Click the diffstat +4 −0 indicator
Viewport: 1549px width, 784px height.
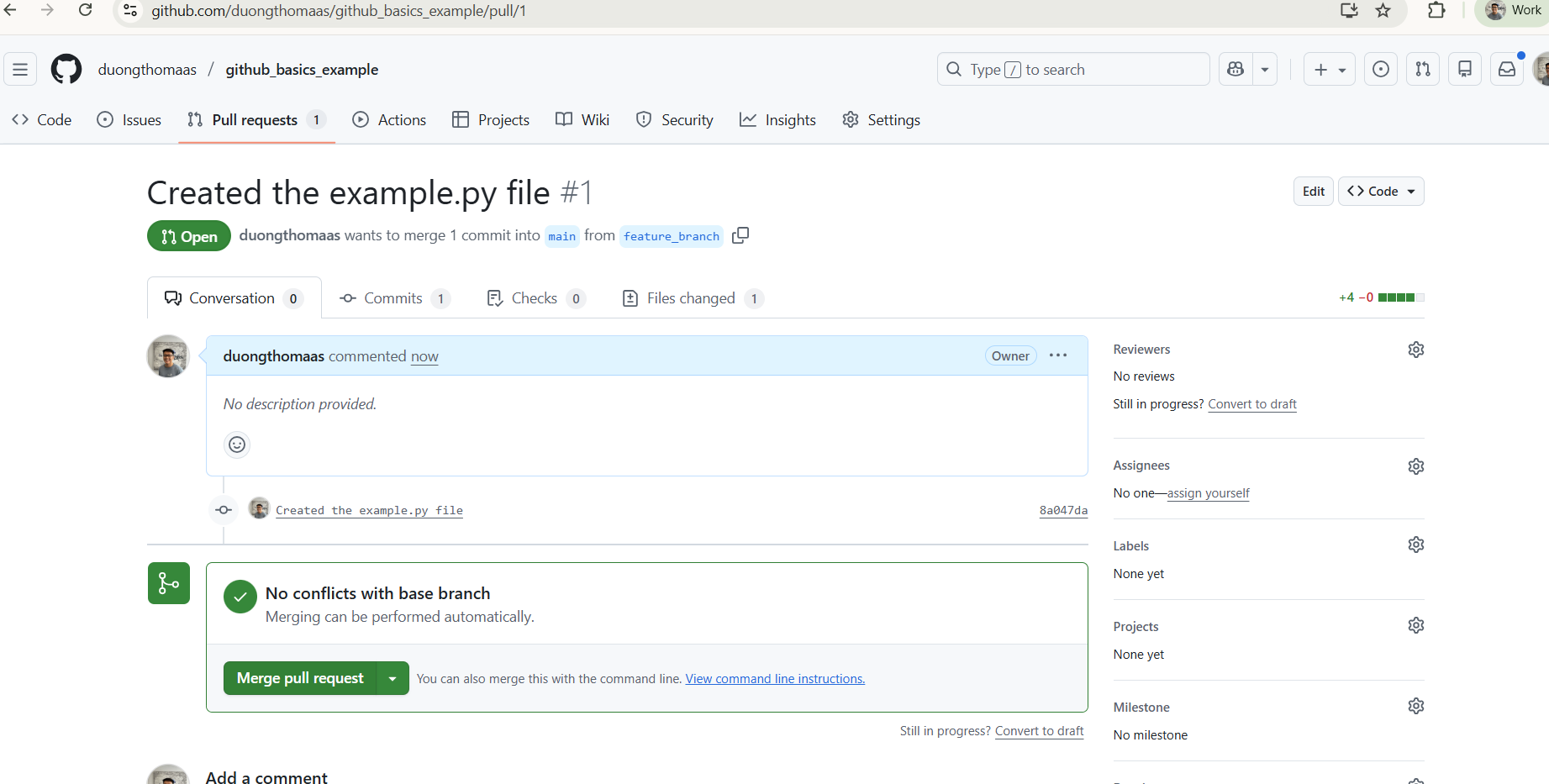[1381, 297]
